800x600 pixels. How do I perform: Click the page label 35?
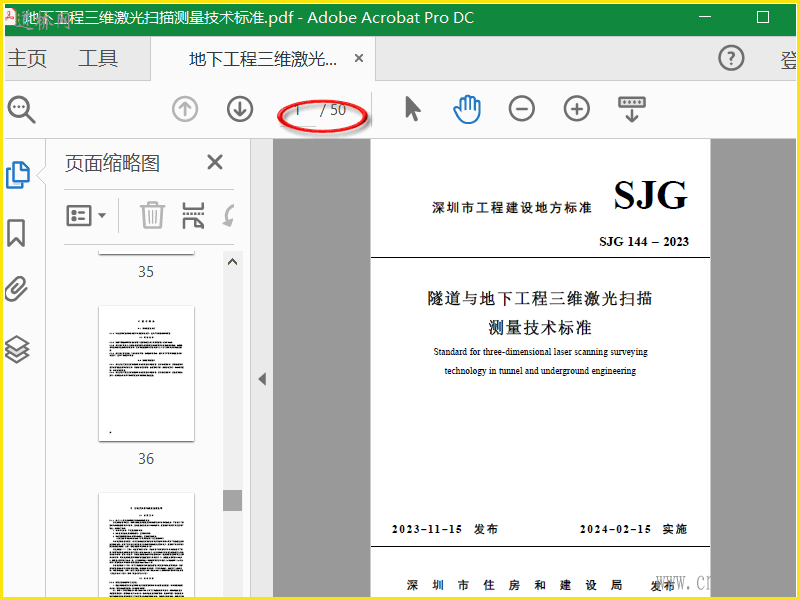[x=146, y=271]
